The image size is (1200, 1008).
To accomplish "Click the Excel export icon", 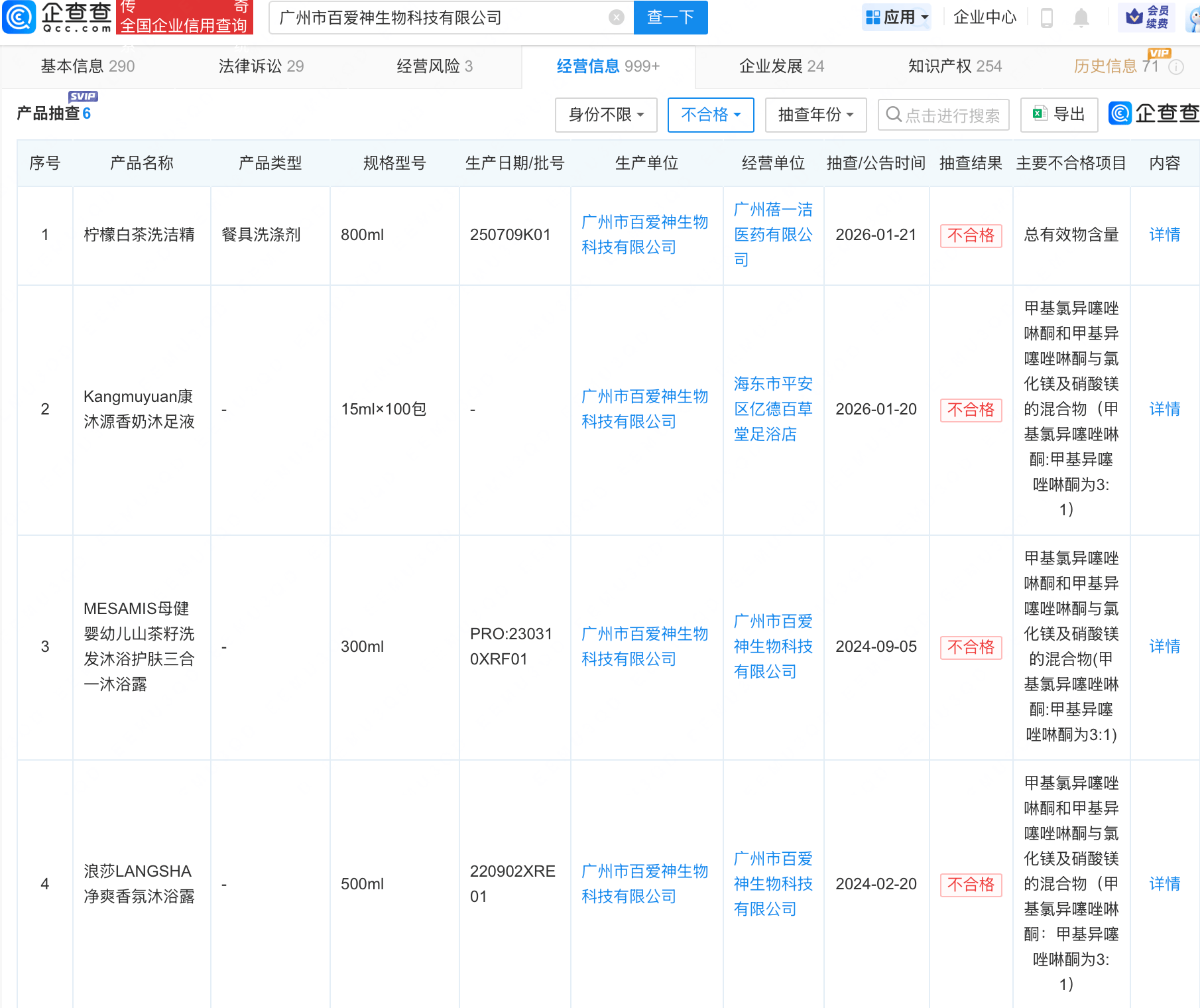I will pos(1040,114).
